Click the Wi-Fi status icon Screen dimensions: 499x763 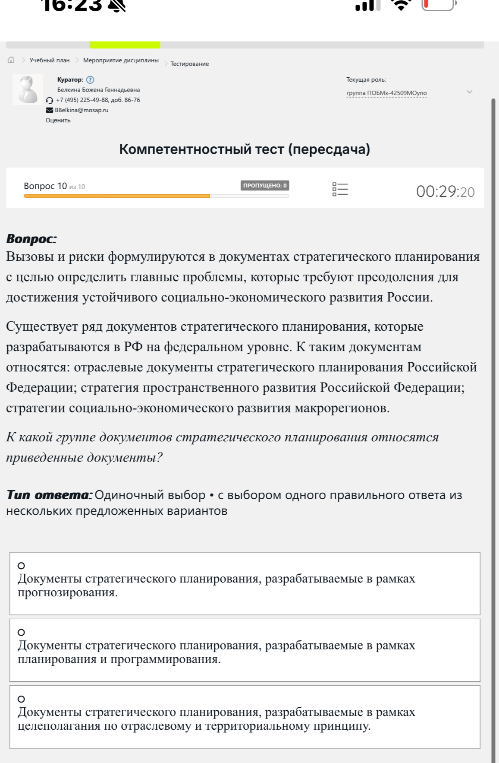tap(401, 5)
